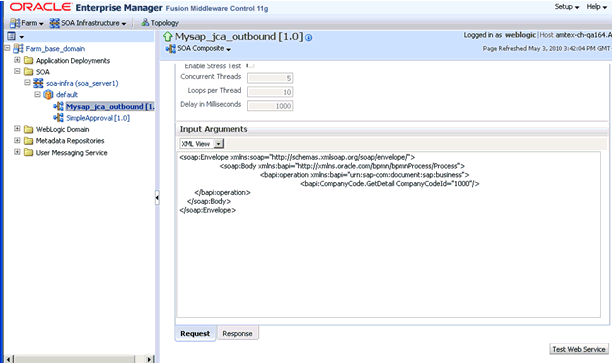The height and width of the screenshot is (363, 612).
Task: Collapse the SOA folder node
Action: click(x=17, y=71)
